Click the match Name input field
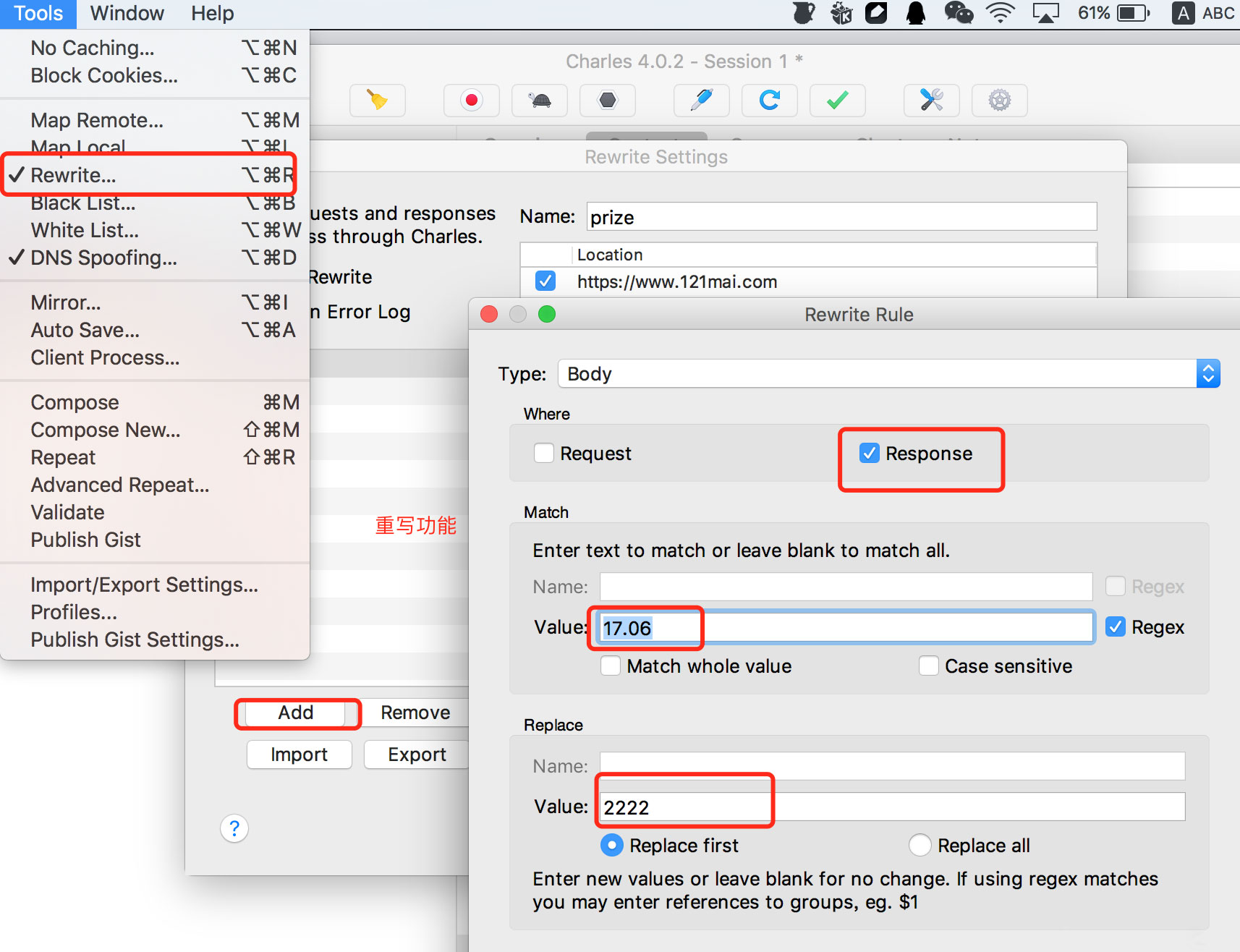Screen dimensions: 1240x952 pos(846,587)
